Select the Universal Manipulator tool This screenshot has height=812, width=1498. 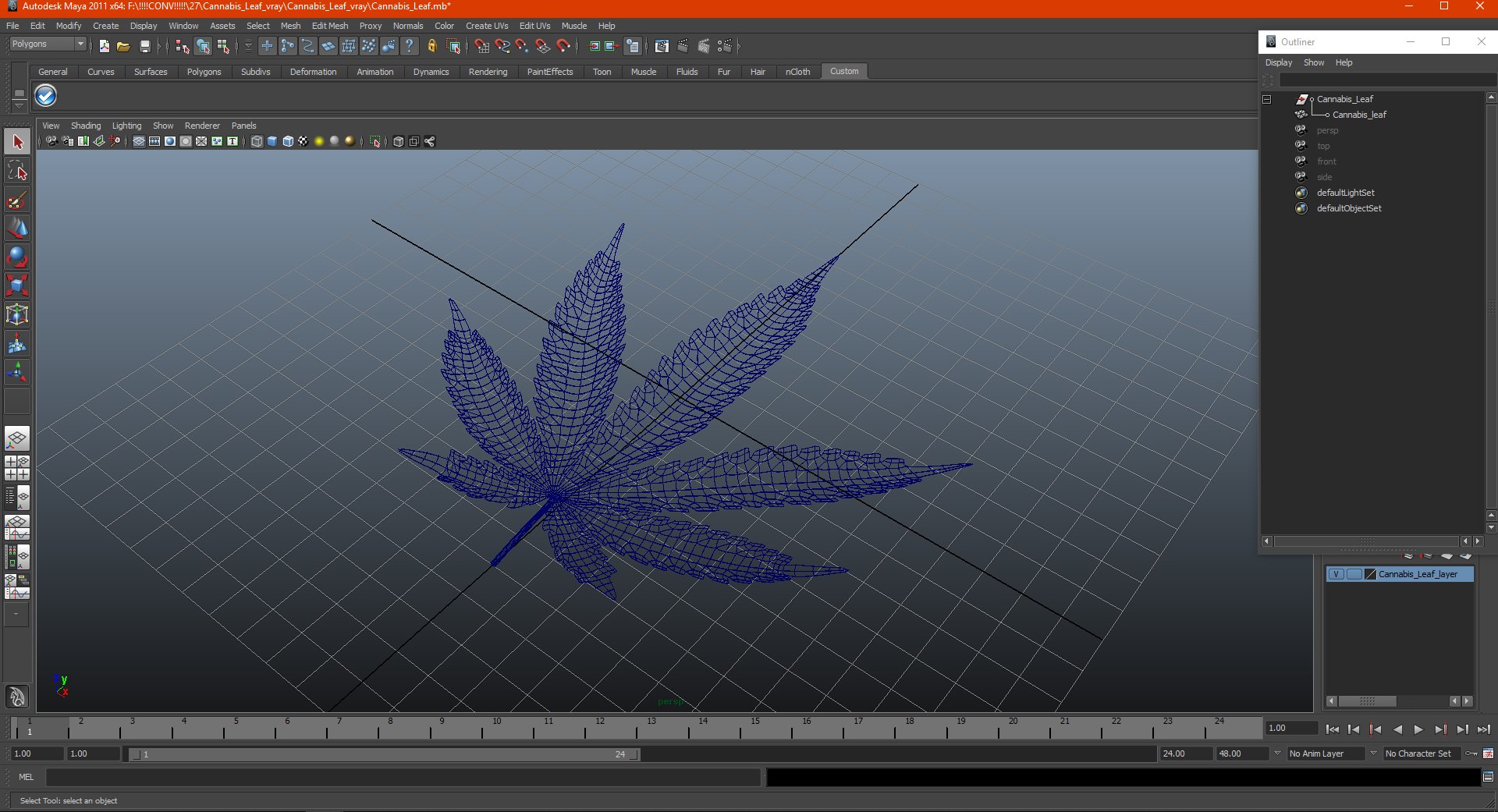17,314
